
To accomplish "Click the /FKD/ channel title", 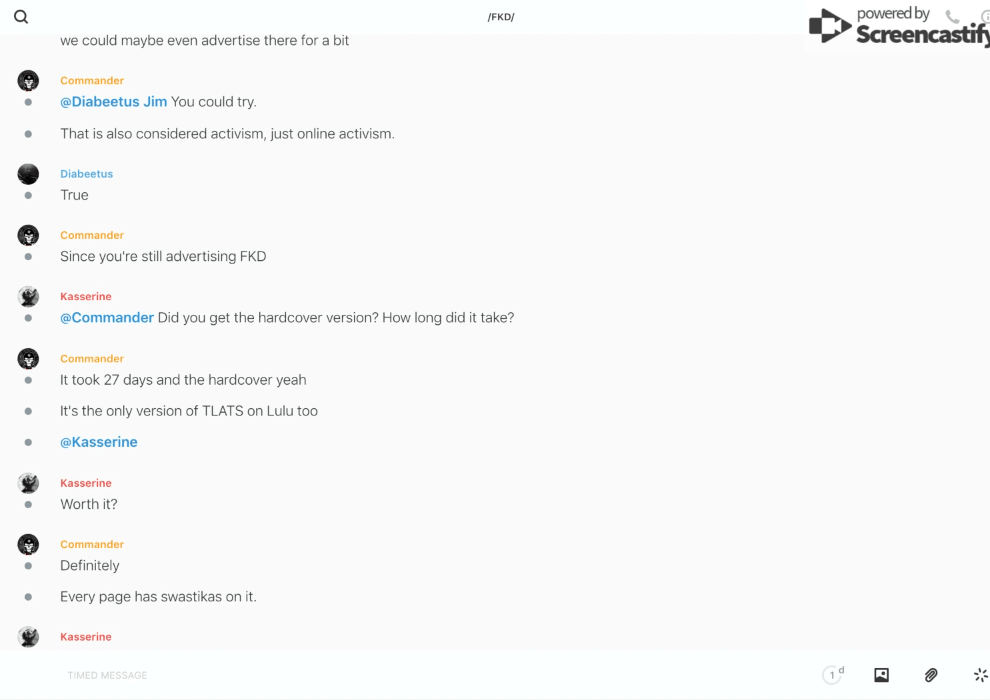I will (x=501, y=17).
